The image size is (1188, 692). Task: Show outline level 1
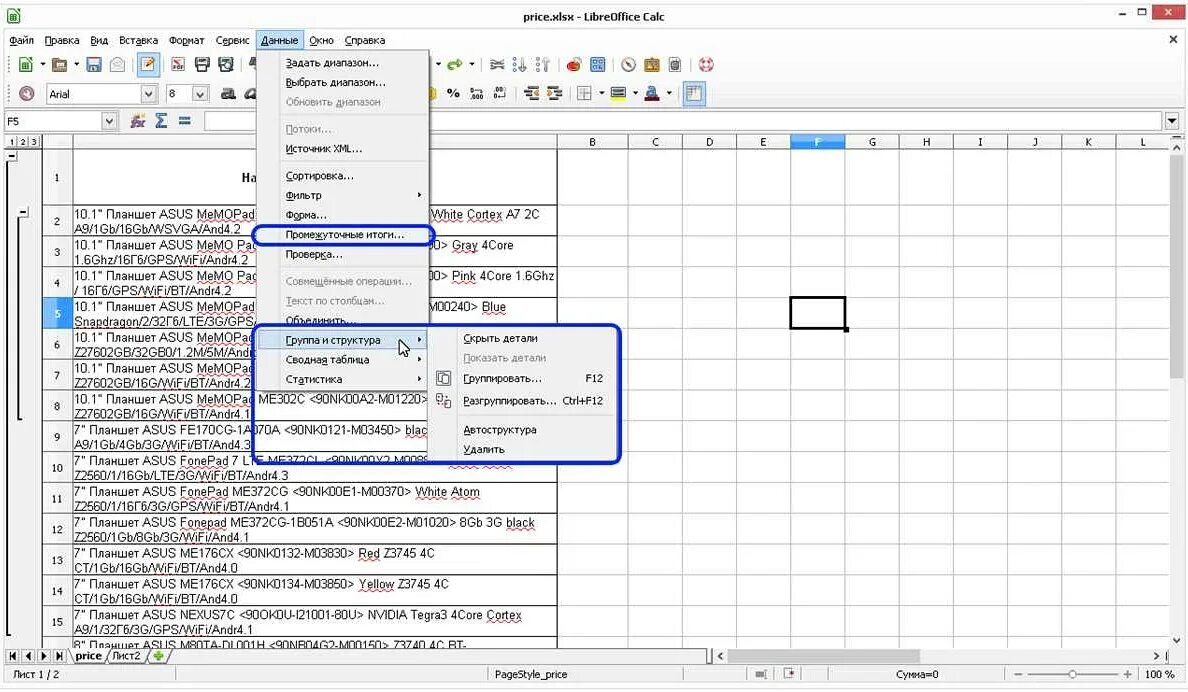12,142
